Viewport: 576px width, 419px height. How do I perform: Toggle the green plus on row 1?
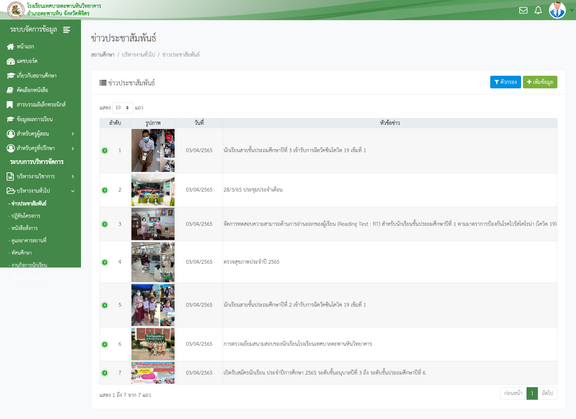(105, 151)
